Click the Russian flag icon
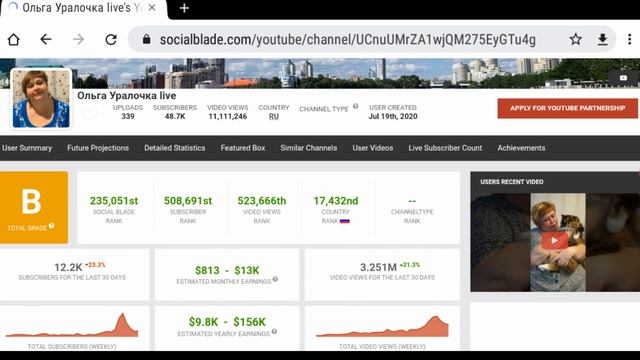Viewport: 640px width, 360px height. point(345,221)
